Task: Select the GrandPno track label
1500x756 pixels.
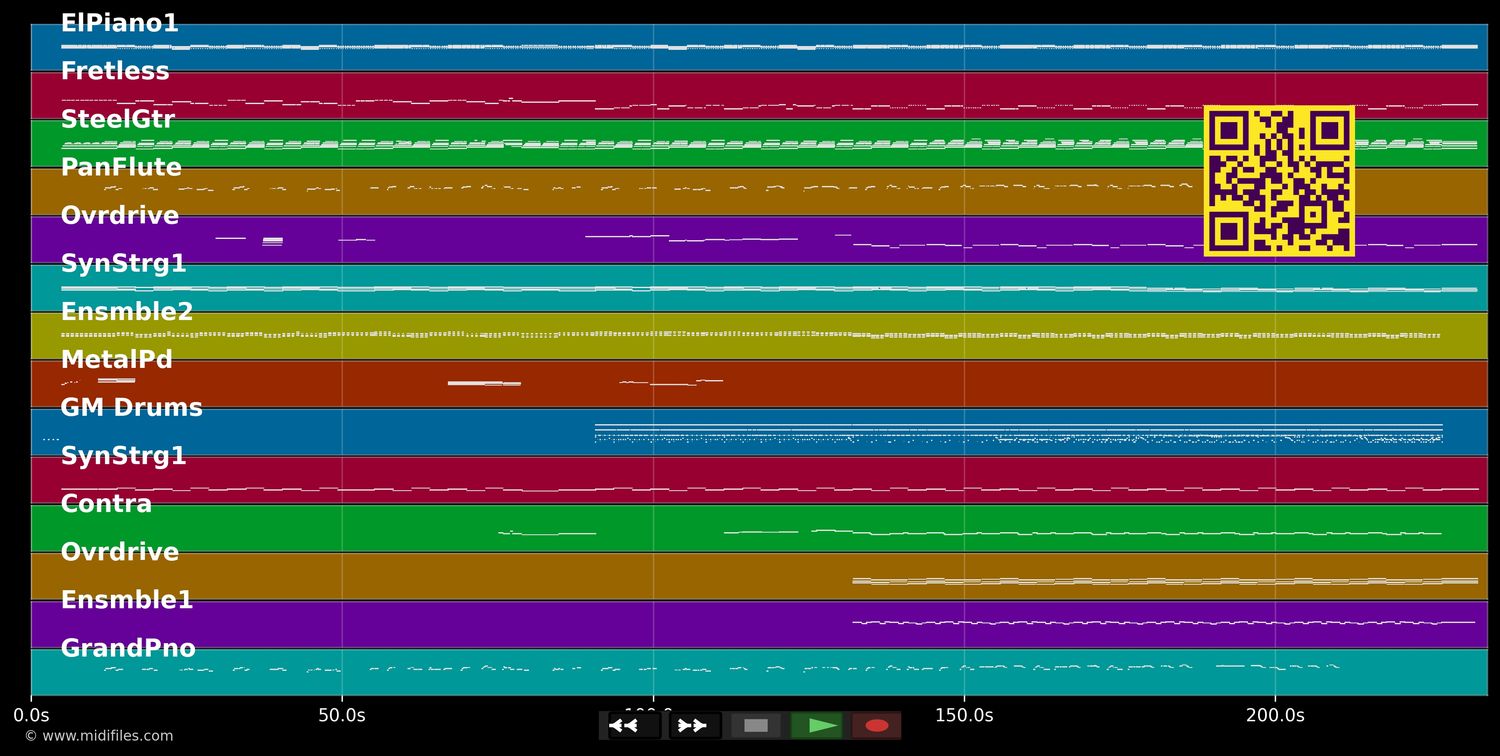Action: [x=128, y=648]
